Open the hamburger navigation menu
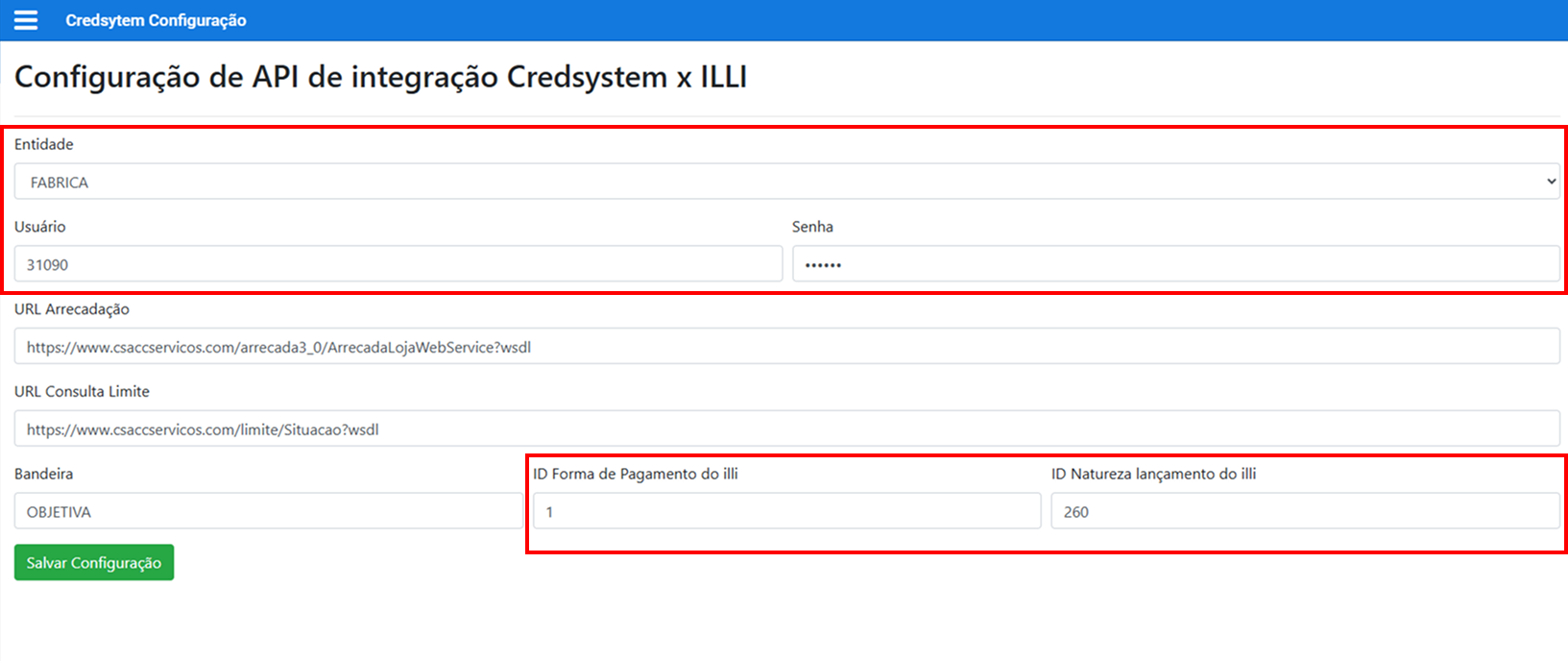Image resolution: width=1568 pixels, height=661 pixels. [26, 20]
